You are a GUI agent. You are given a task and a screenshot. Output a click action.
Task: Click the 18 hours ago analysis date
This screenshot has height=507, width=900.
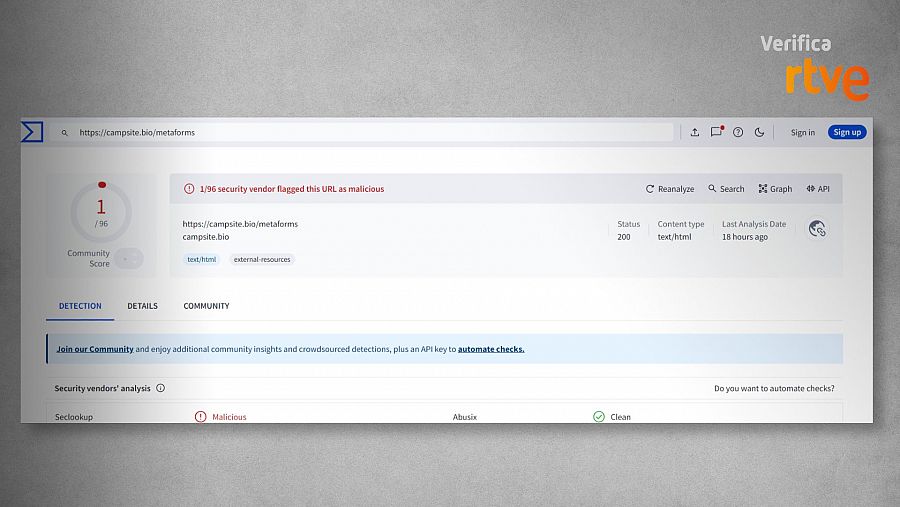(744, 237)
